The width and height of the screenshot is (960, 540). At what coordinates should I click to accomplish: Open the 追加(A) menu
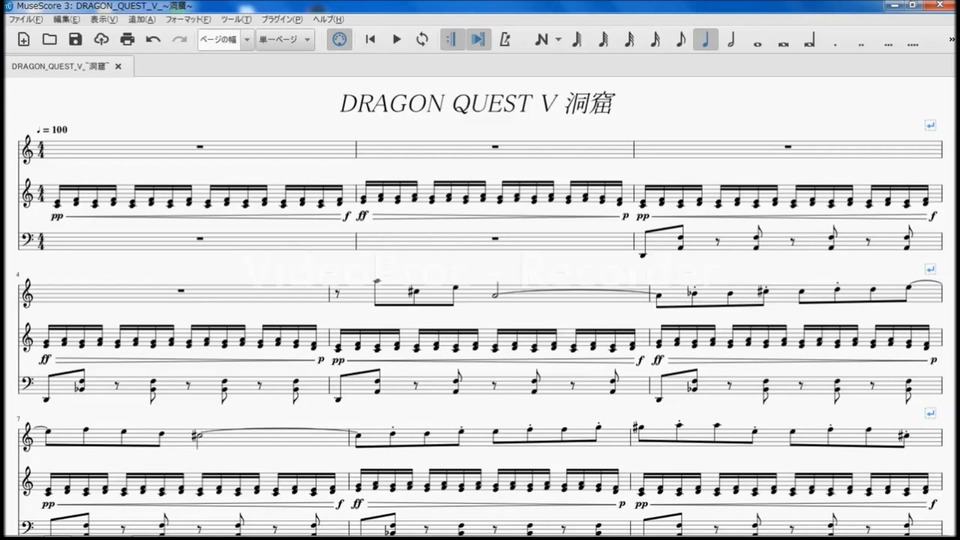point(141,20)
